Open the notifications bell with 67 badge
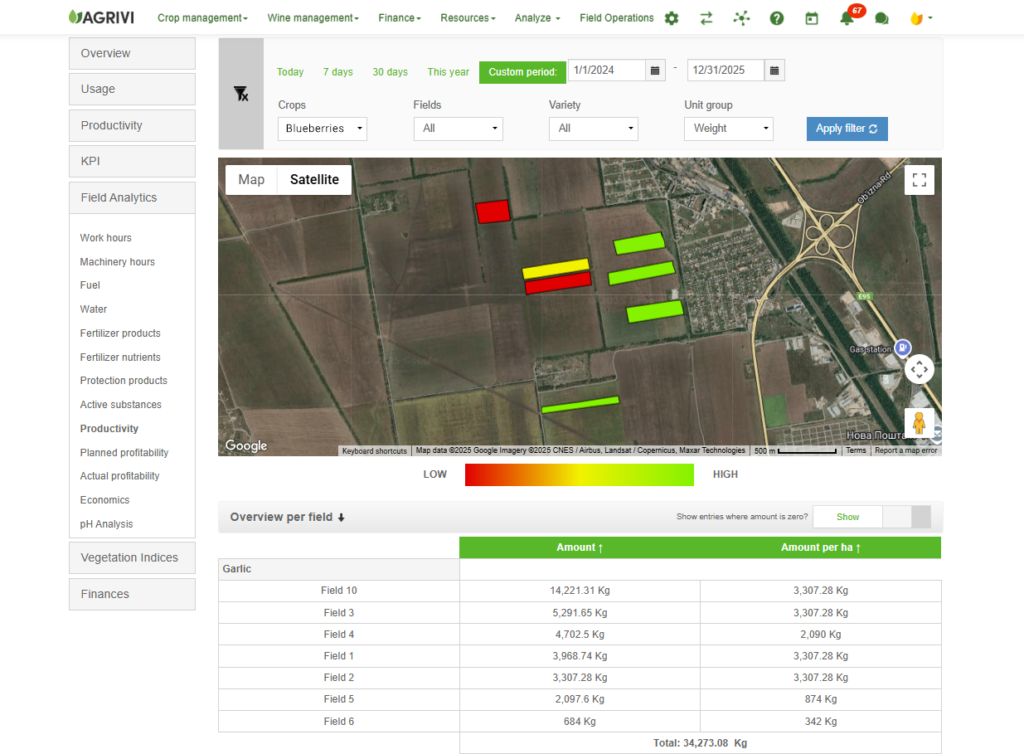The image size is (1024, 754). (847, 18)
